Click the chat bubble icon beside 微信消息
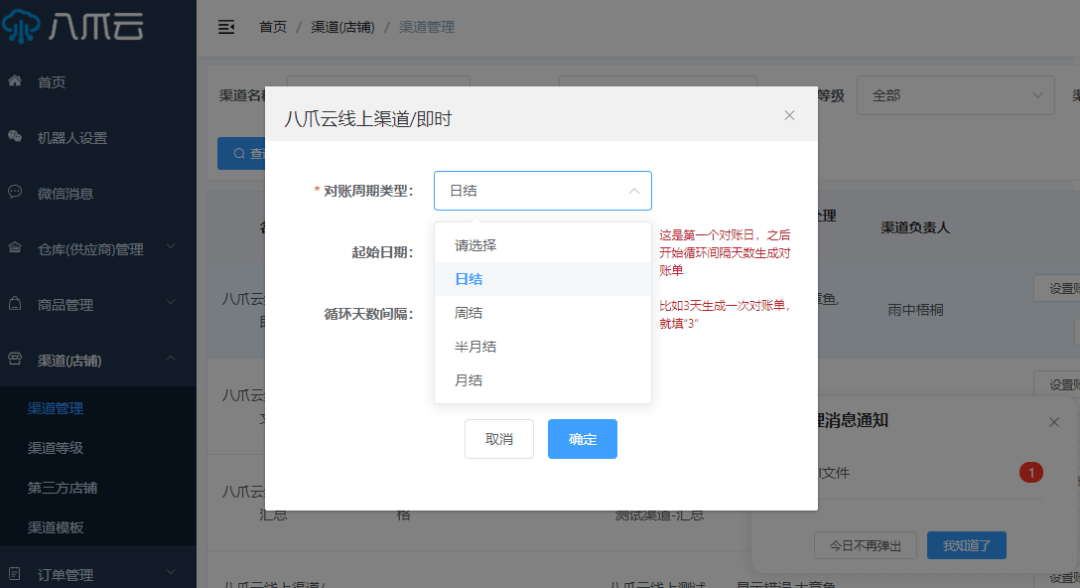The width and height of the screenshot is (1080, 588). pos(14,192)
